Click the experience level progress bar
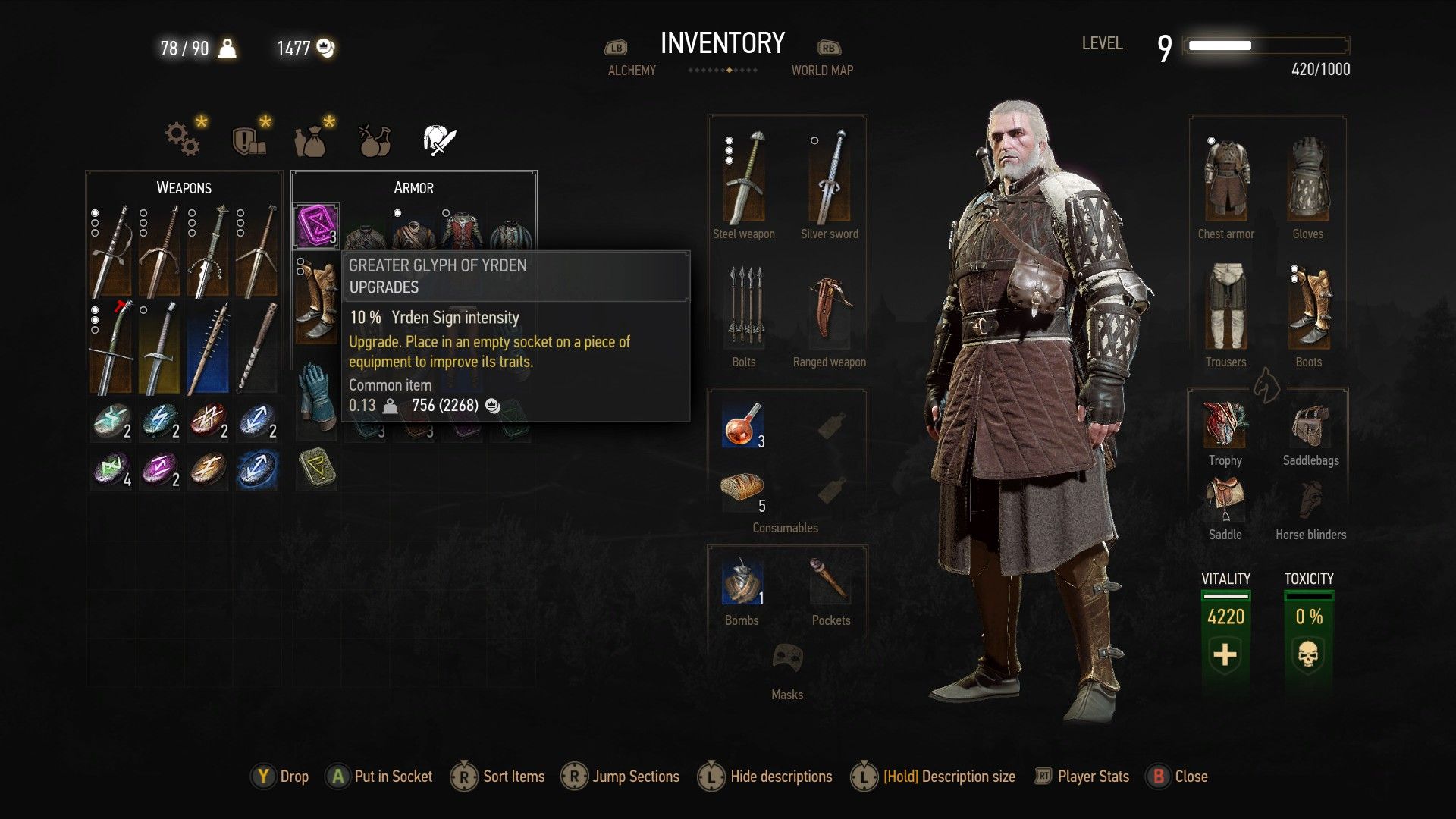The height and width of the screenshot is (819, 1456). click(x=1266, y=45)
